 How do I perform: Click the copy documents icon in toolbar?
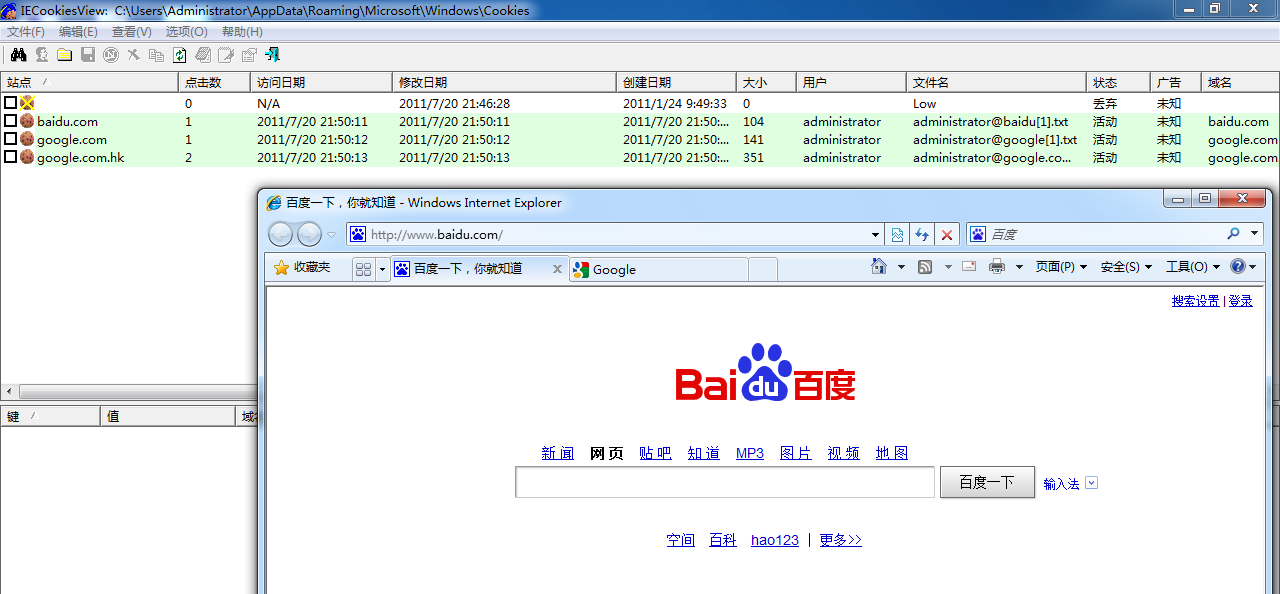156,55
